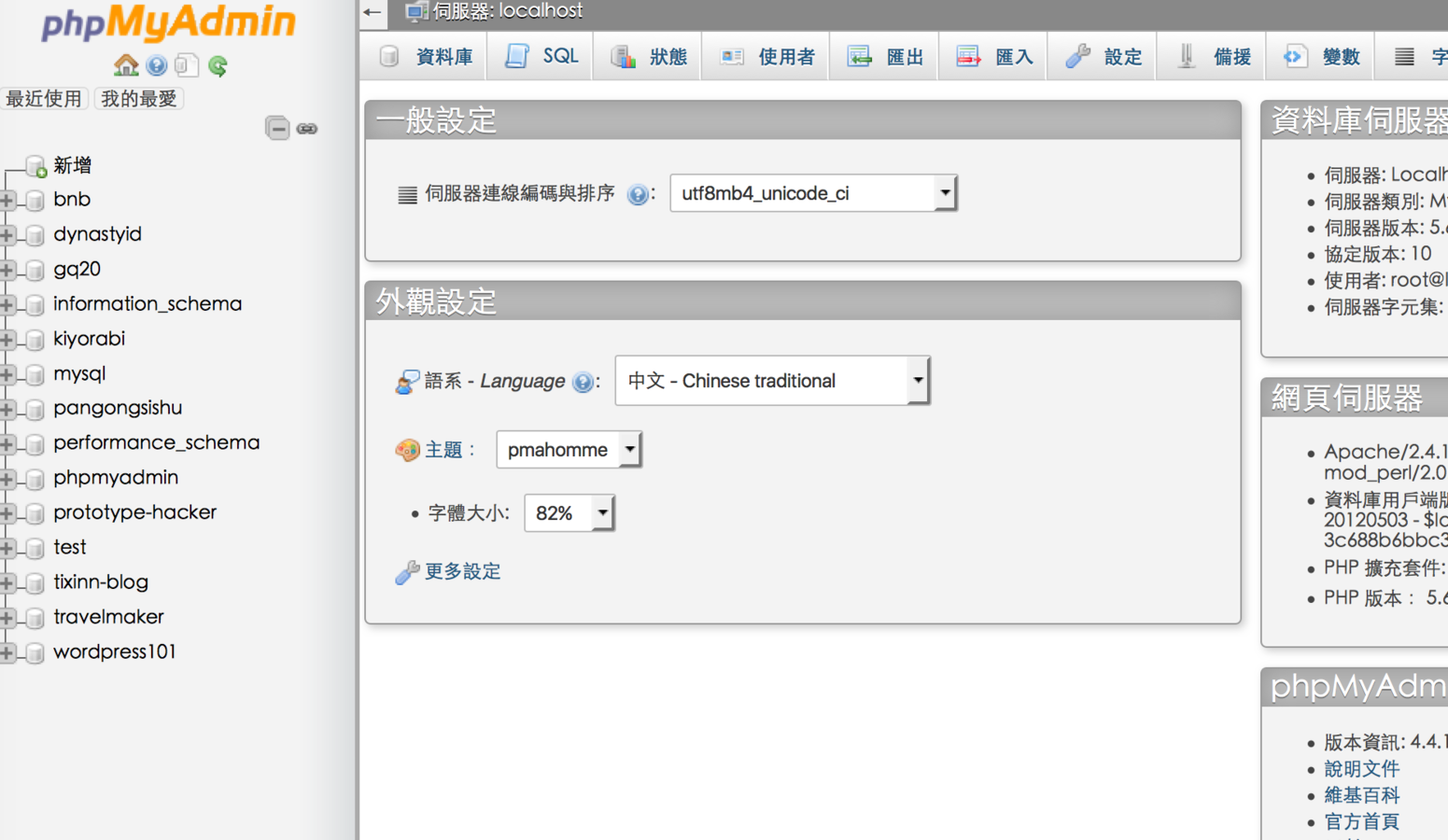Go to the 匯出 tab
Viewport: 1448px width, 840px height.
pyautogui.click(x=885, y=57)
